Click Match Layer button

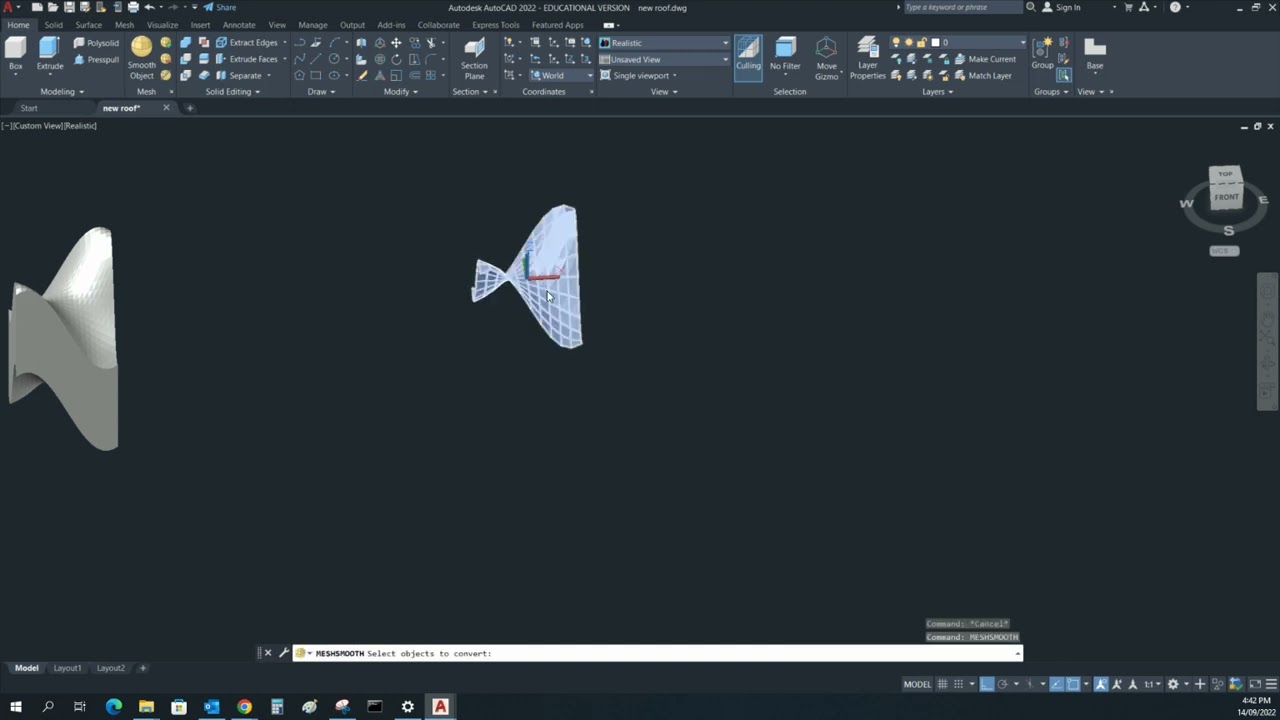(983, 75)
